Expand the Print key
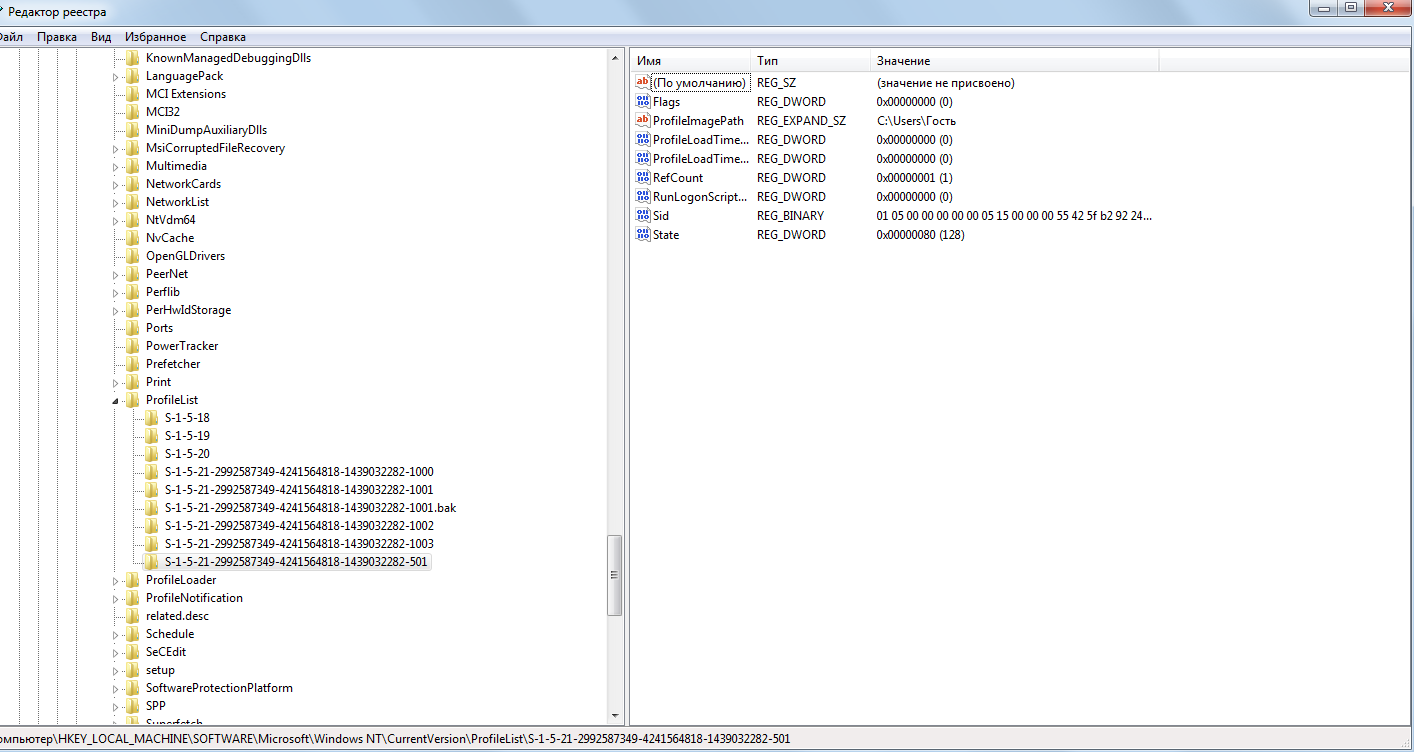This screenshot has height=752, width=1414. coord(115,383)
